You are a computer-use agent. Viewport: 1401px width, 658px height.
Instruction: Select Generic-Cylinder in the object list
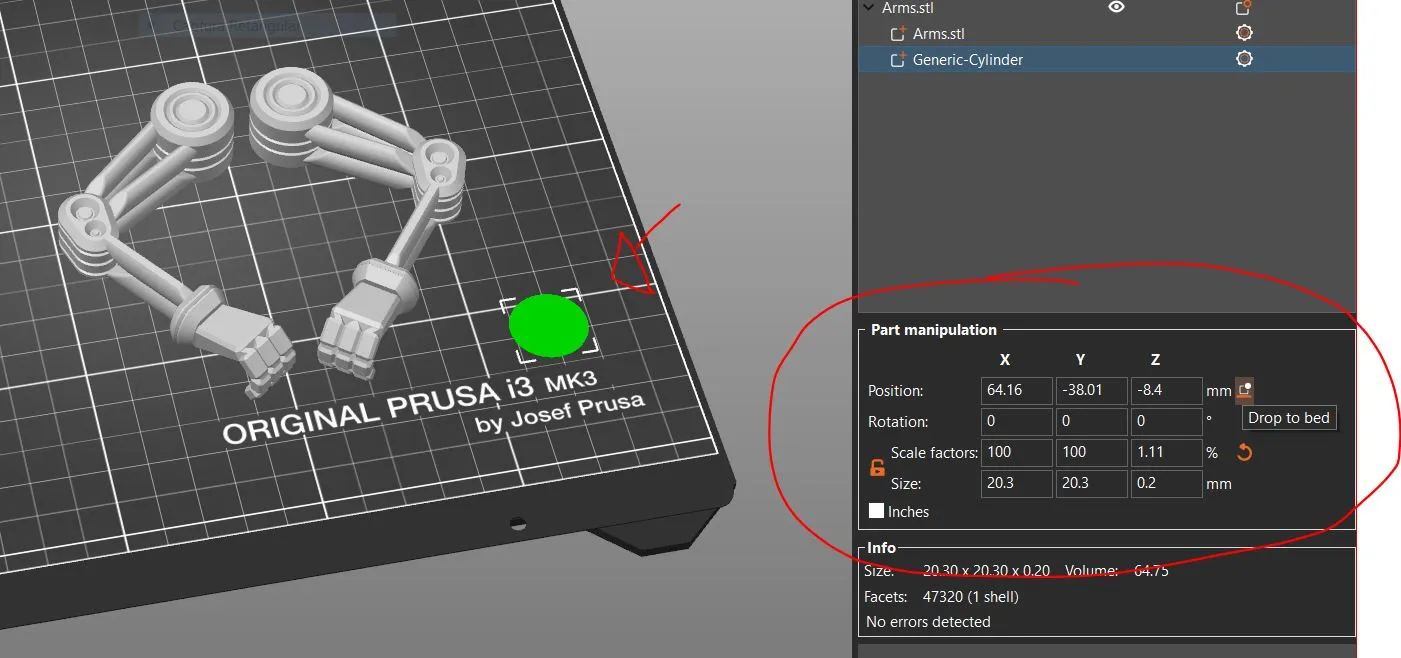[x=967, y=59]
